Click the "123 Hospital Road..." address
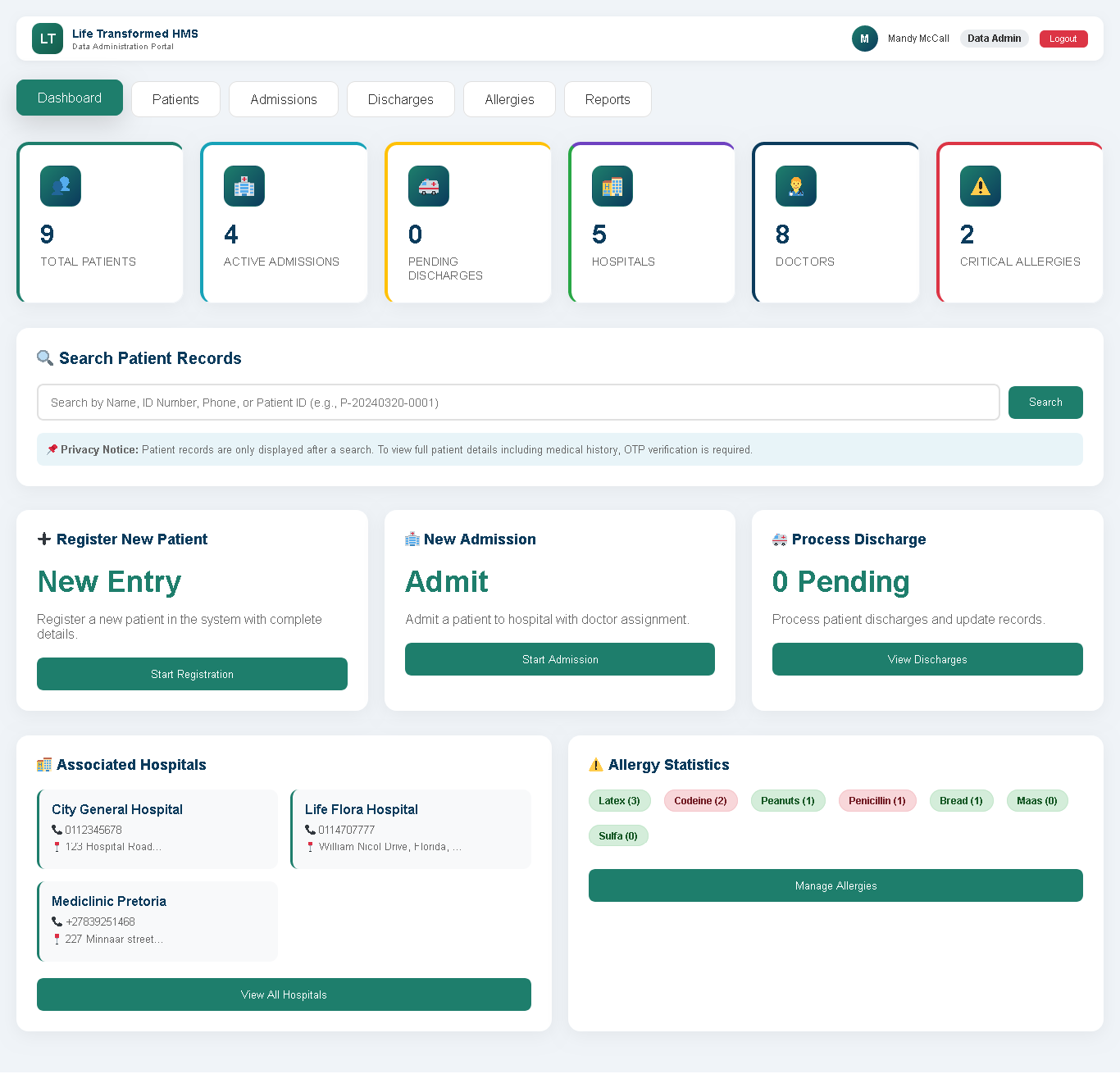Viewport: 1120px width, 1074px height. [113, 847]
